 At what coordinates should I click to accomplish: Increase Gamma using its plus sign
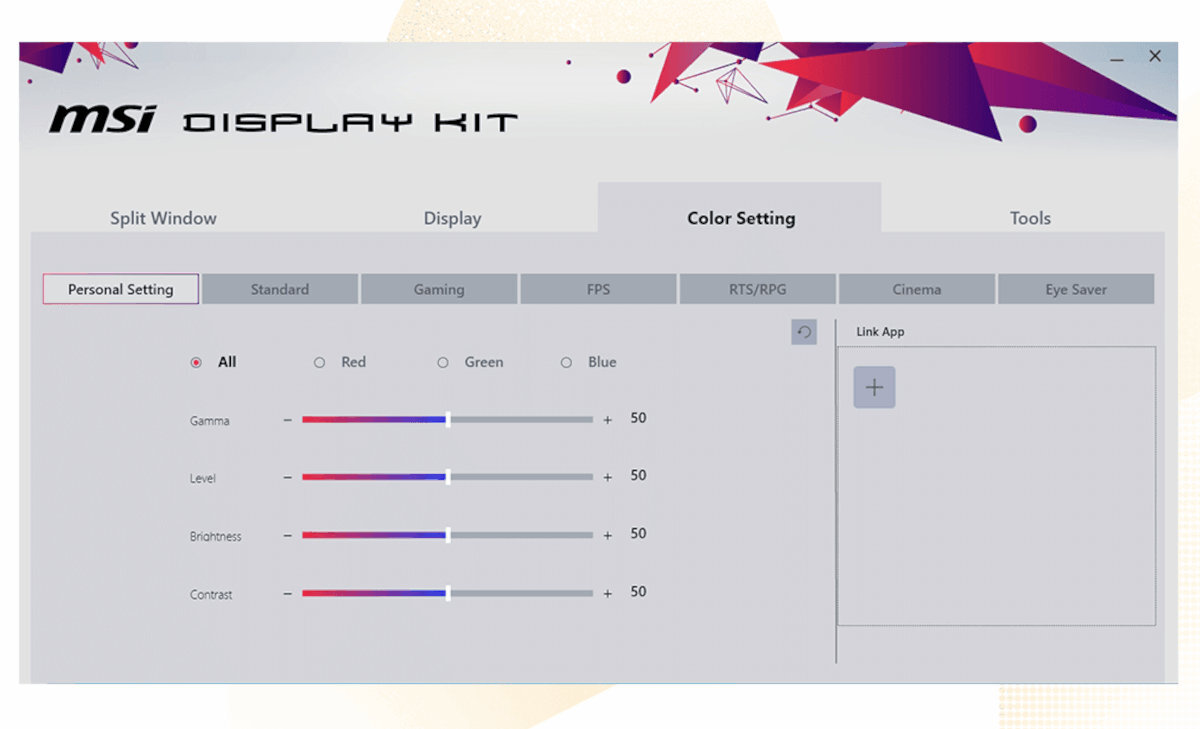[607, 421]
